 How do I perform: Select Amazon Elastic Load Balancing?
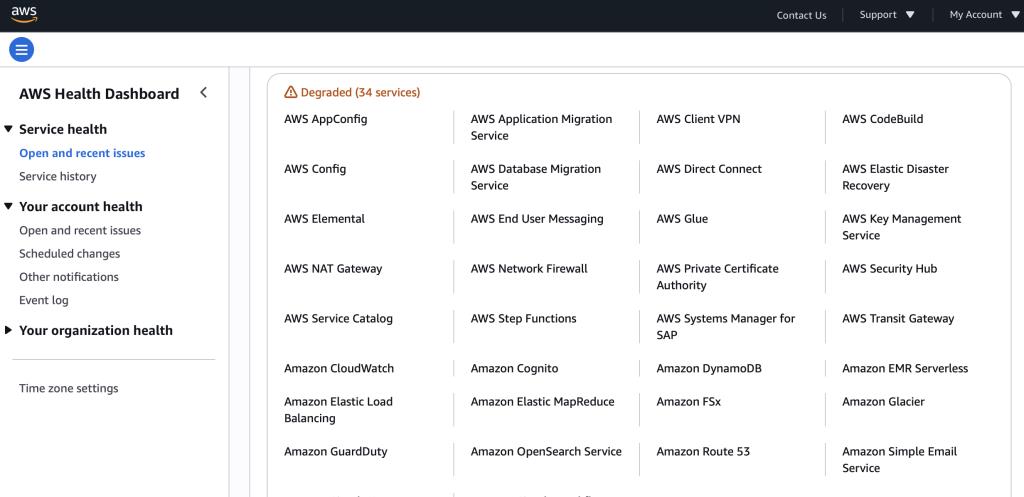[338, 410]
